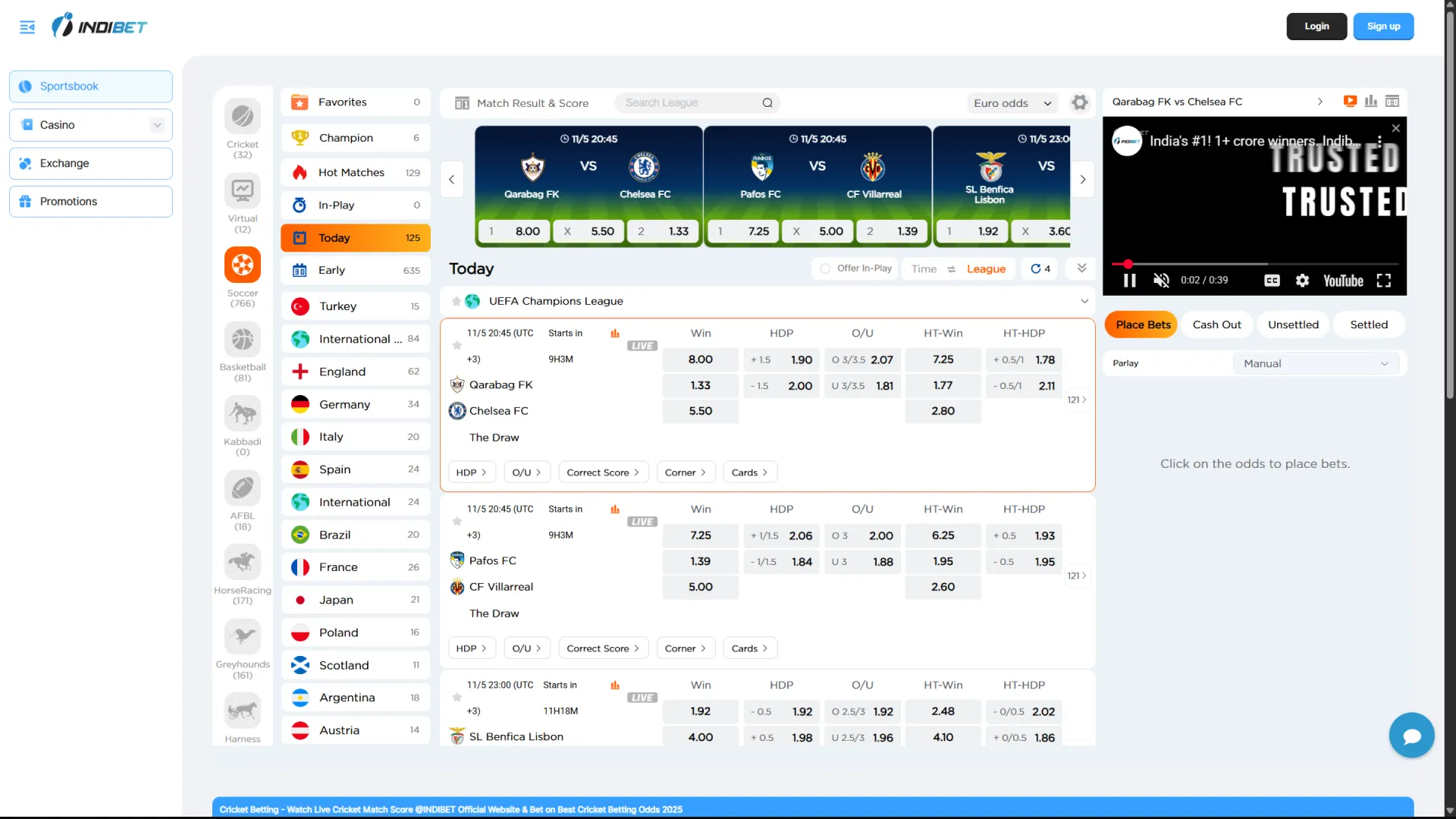The image size is (1456, 819).
Task: Select the Today filter showing 125 matches
Action: [x=355, y=237]
